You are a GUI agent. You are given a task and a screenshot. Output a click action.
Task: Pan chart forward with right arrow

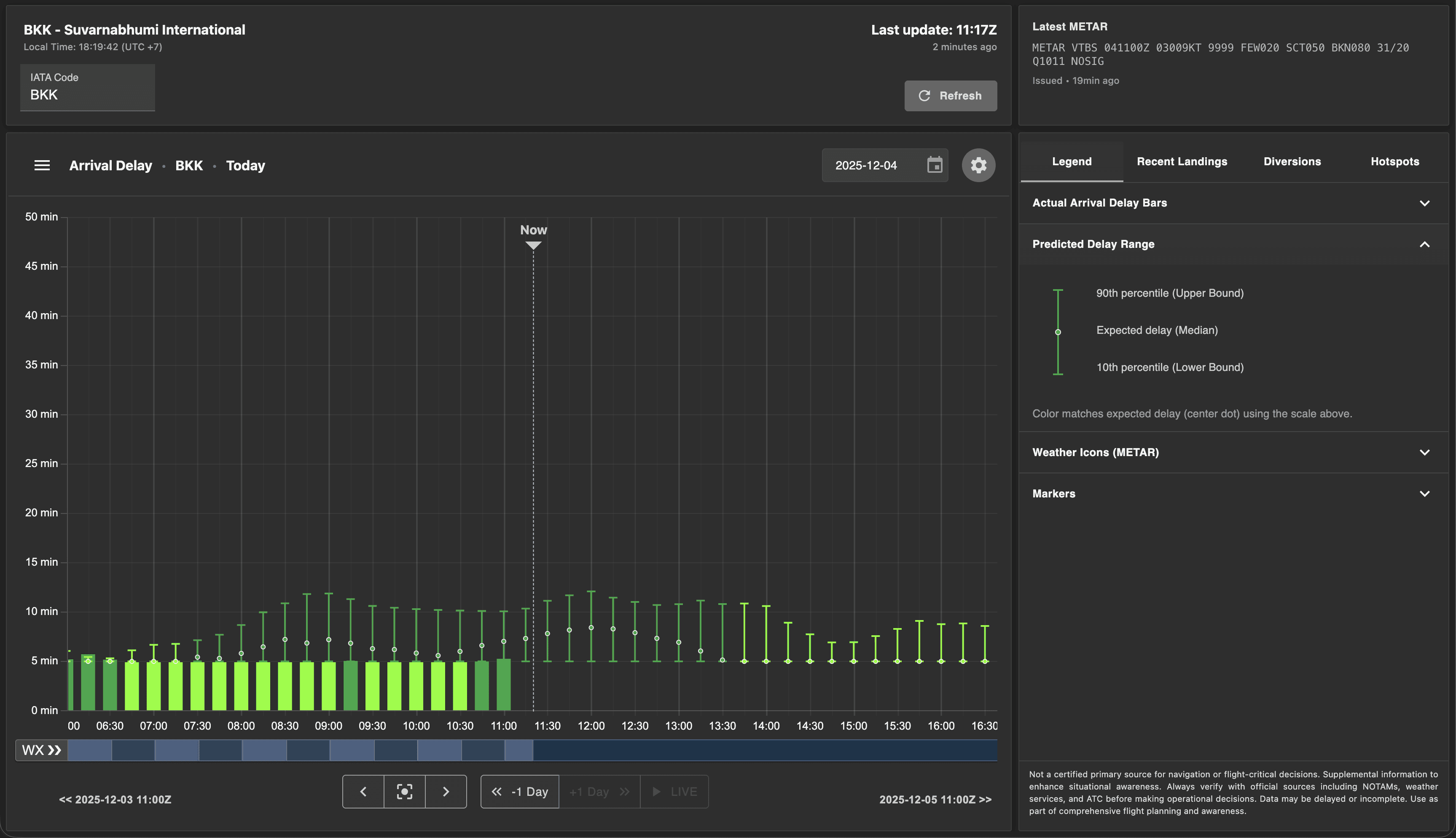[x=446, y=792]
